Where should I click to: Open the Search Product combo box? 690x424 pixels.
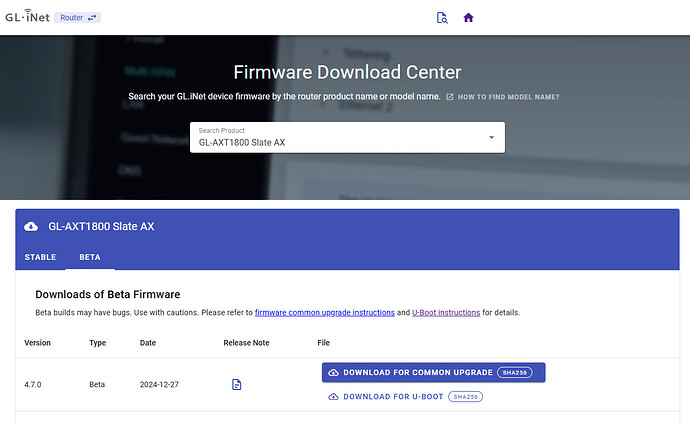[x=347, y=137]
